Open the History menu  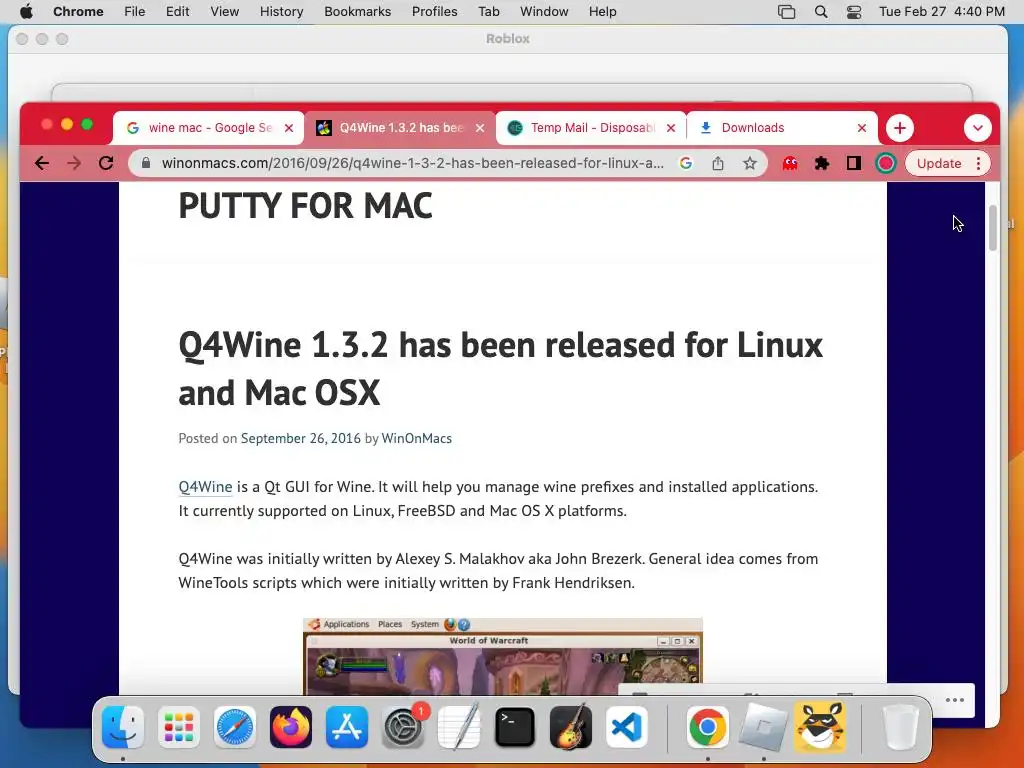click(281, 12)
